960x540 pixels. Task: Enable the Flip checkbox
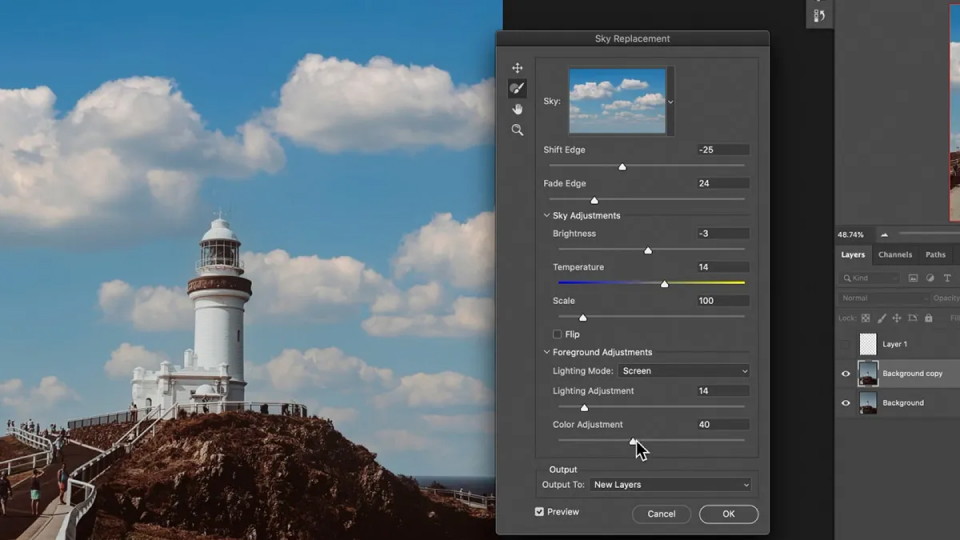[x=557, y=334]
